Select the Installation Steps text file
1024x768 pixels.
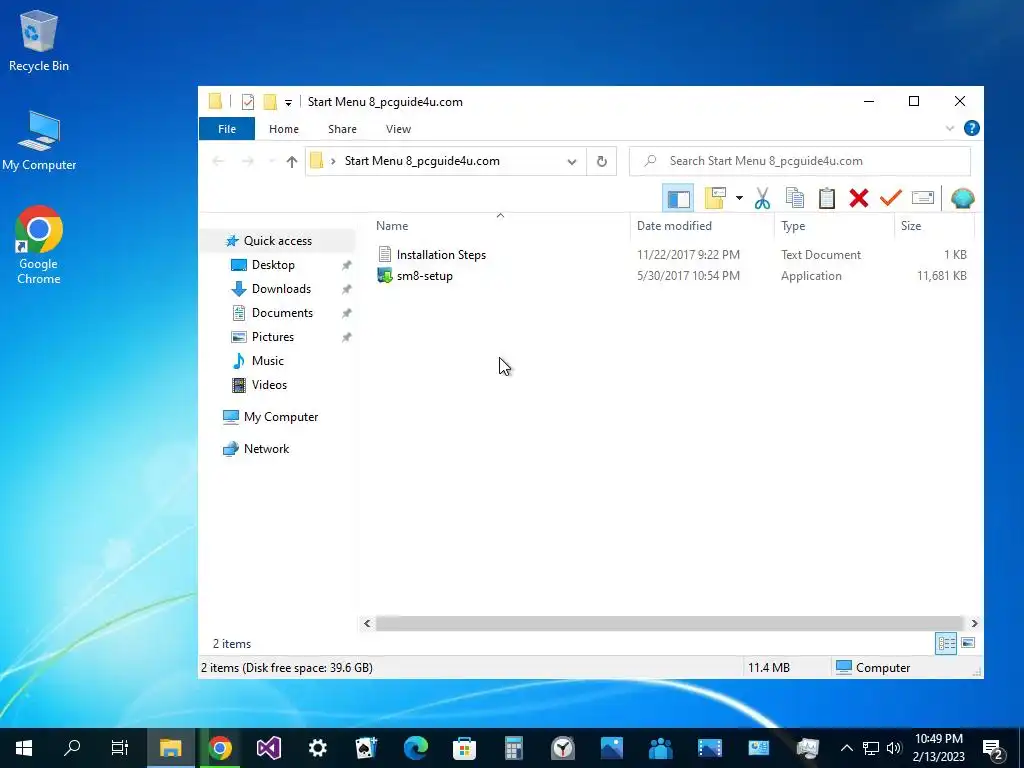click(x=441, y=255)
